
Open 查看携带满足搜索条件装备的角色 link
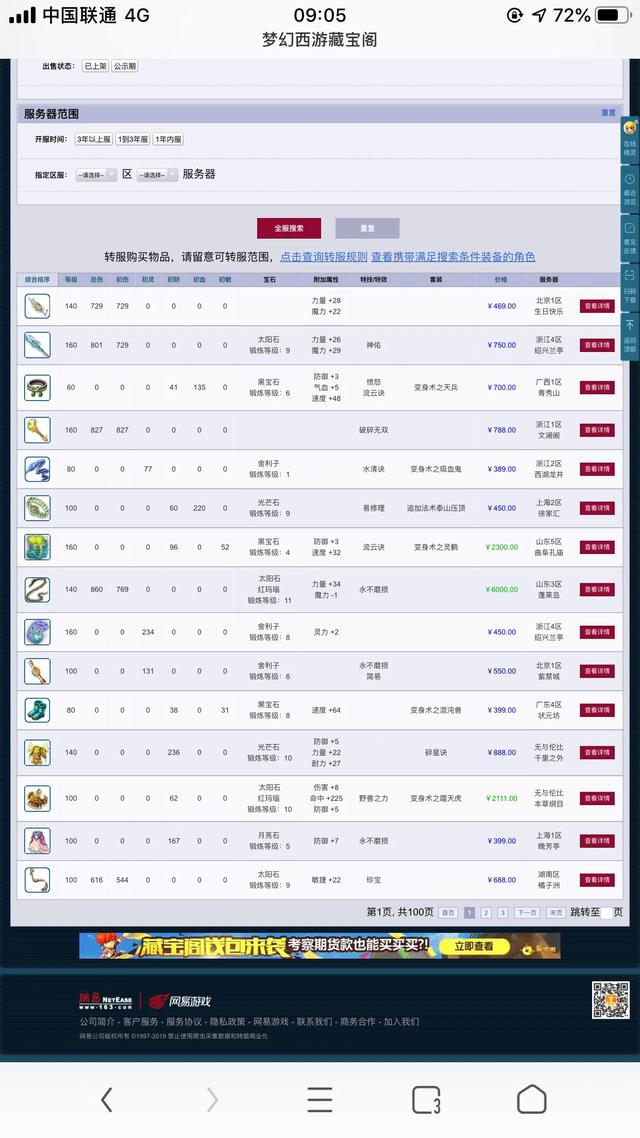(x=454, y=257)
